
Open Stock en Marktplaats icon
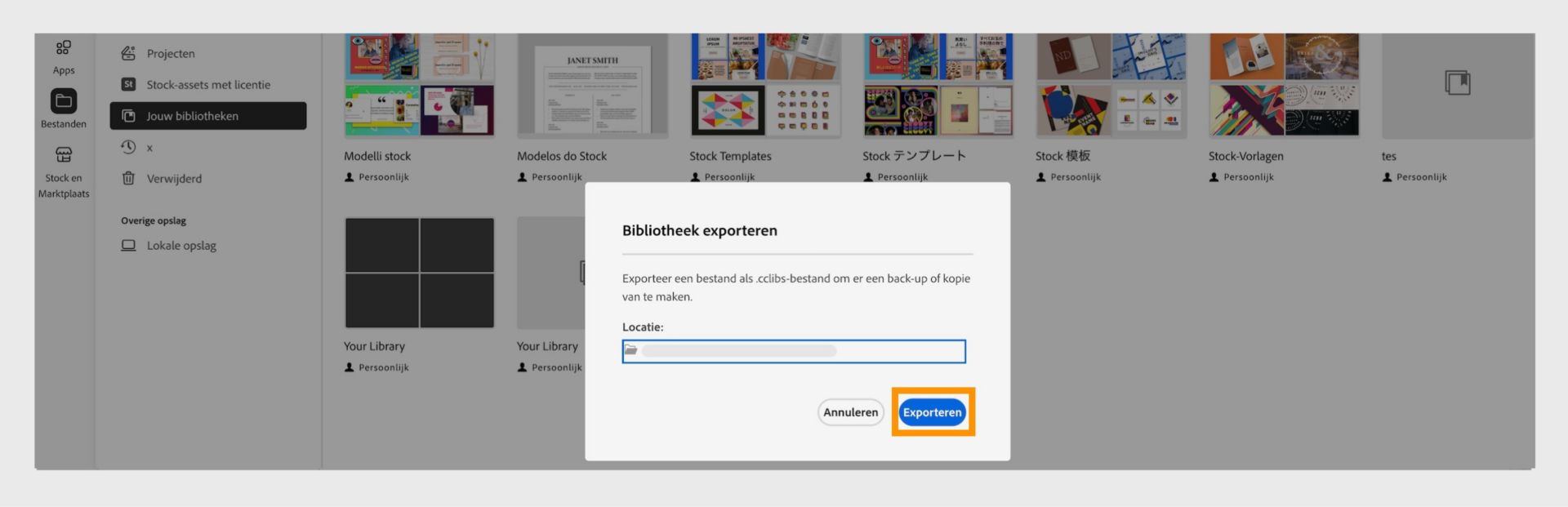pos(64,154)
